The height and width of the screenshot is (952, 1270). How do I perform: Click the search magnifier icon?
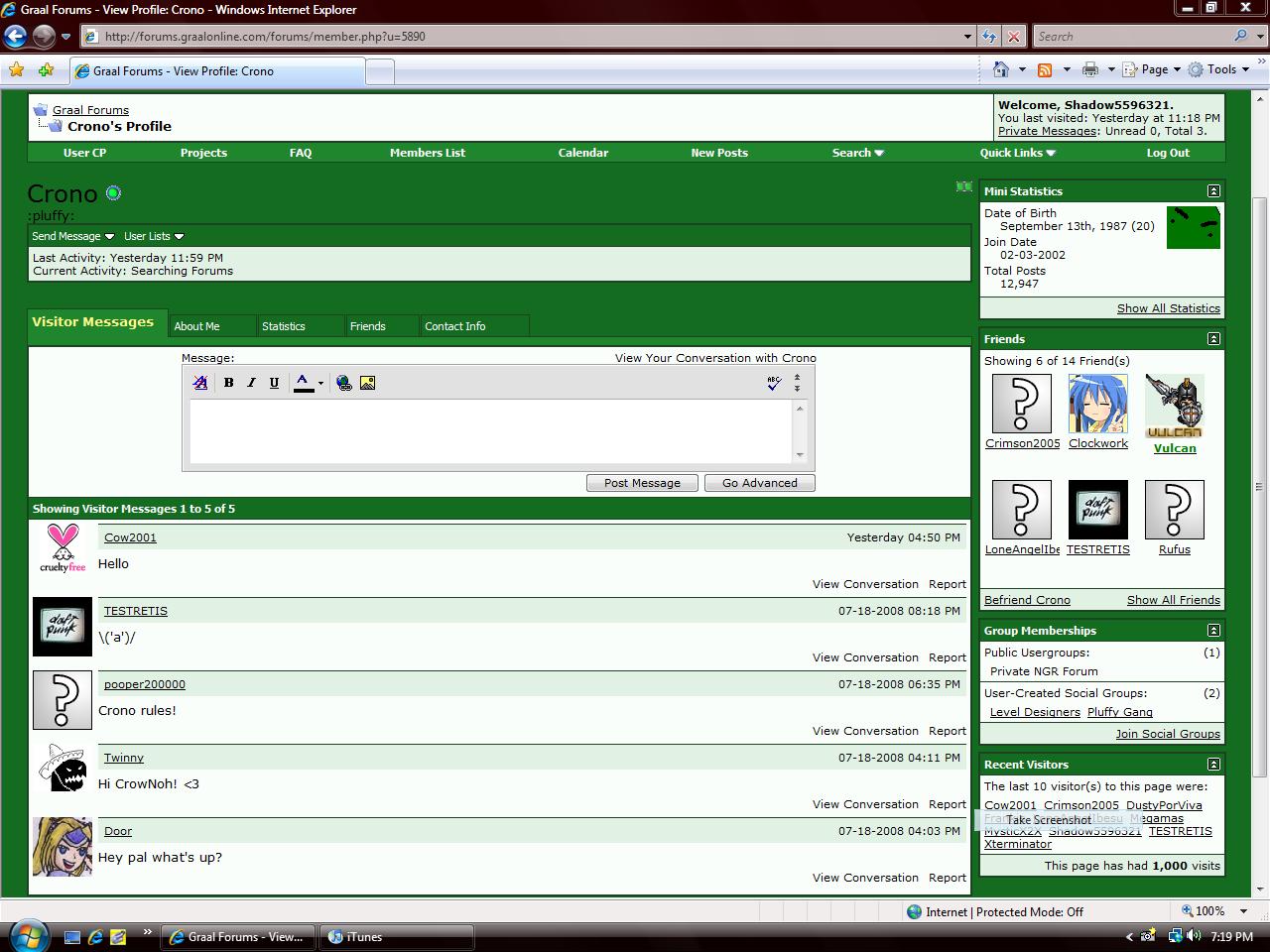coord(1240,36)
